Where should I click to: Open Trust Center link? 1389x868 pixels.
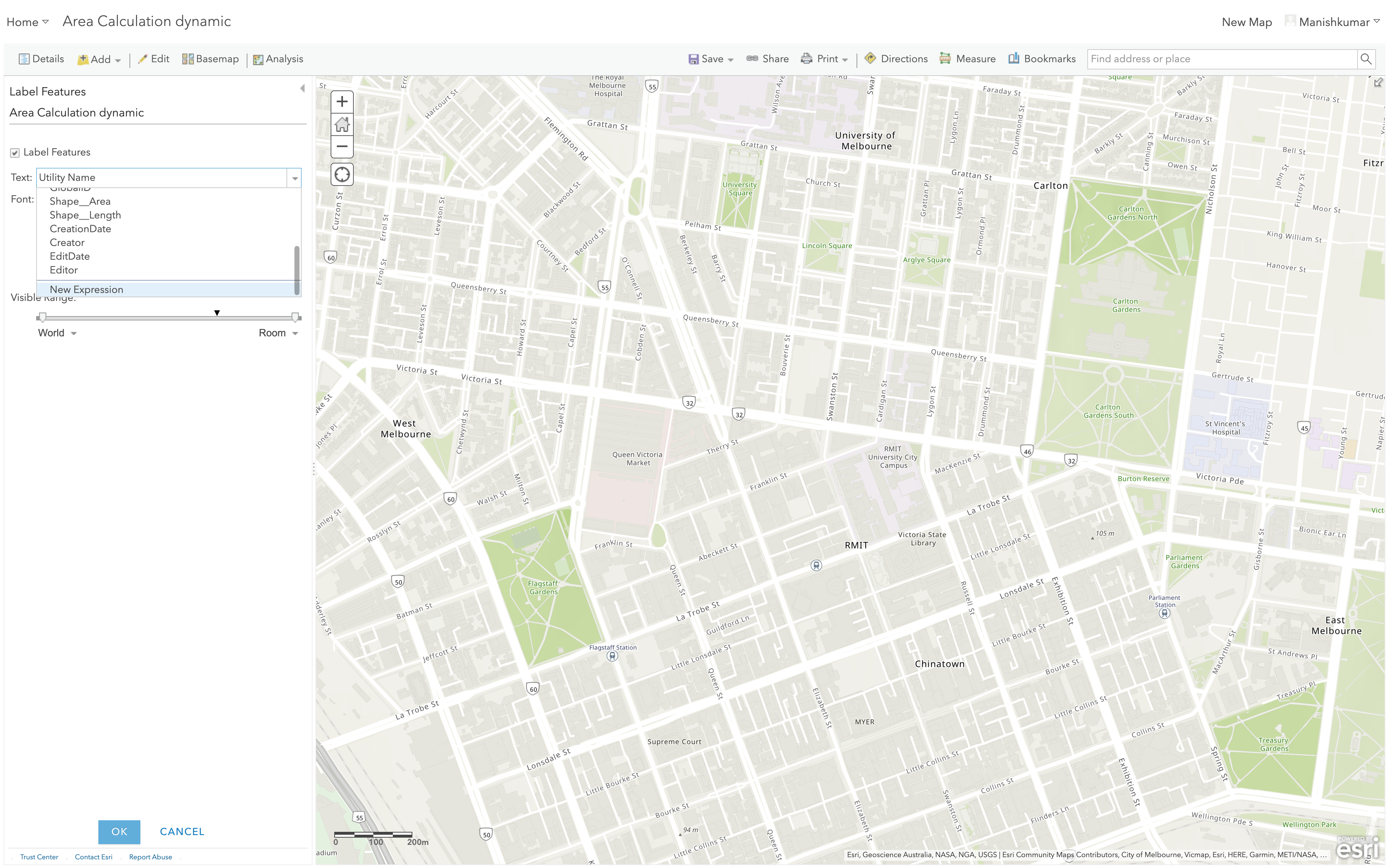click(x=39, y=856)
